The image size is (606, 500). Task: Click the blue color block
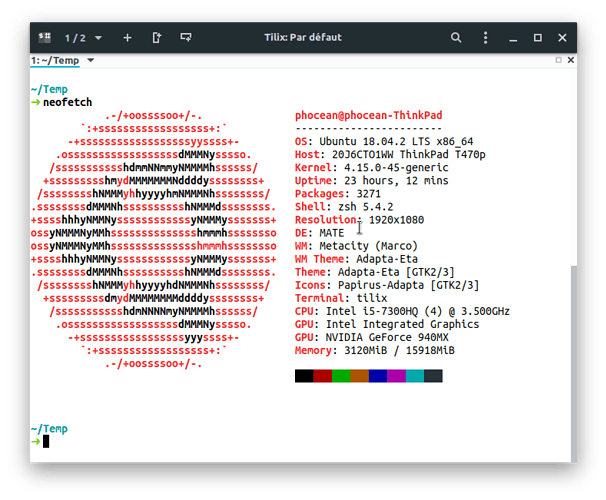(378, 376)
